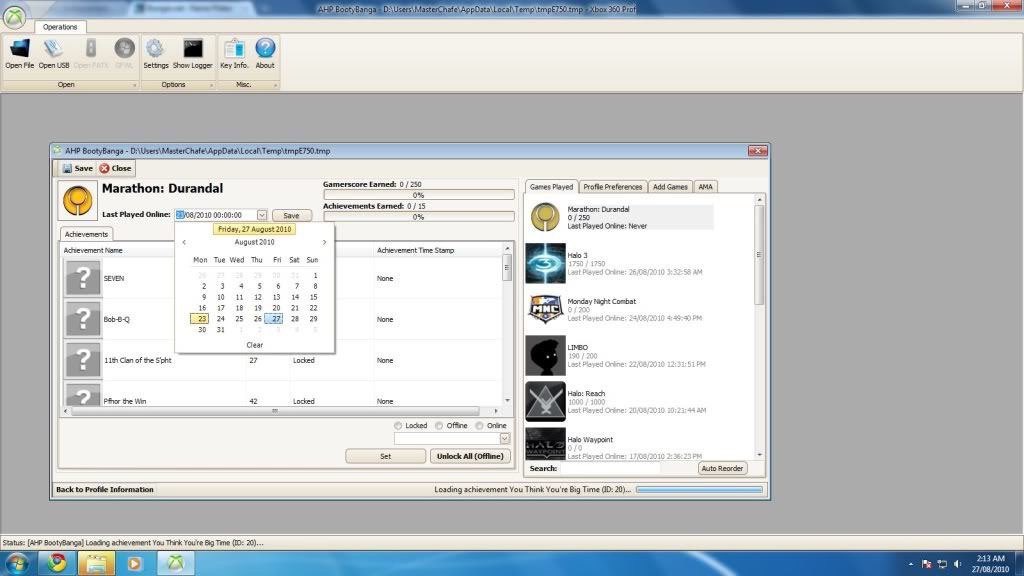The image size is (1024, 576).
Task: Expand the Open ribbon group launcher
Action: pyautogui.click(x=135, y=86)
